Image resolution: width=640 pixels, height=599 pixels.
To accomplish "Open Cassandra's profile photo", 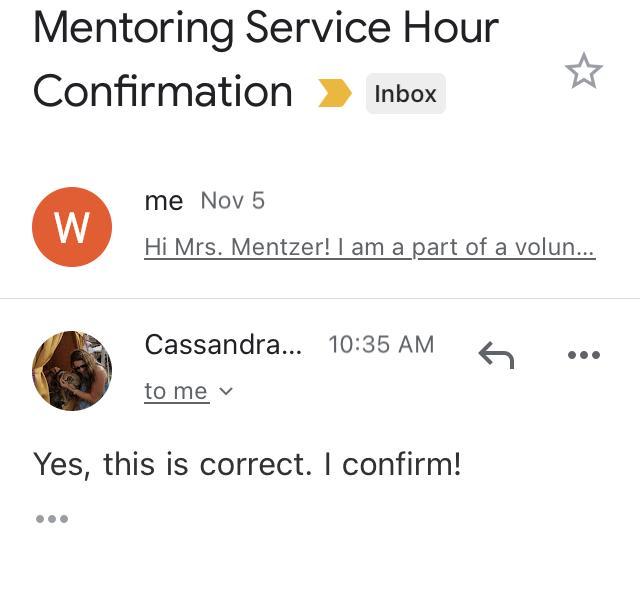I will tap(71, 371).
